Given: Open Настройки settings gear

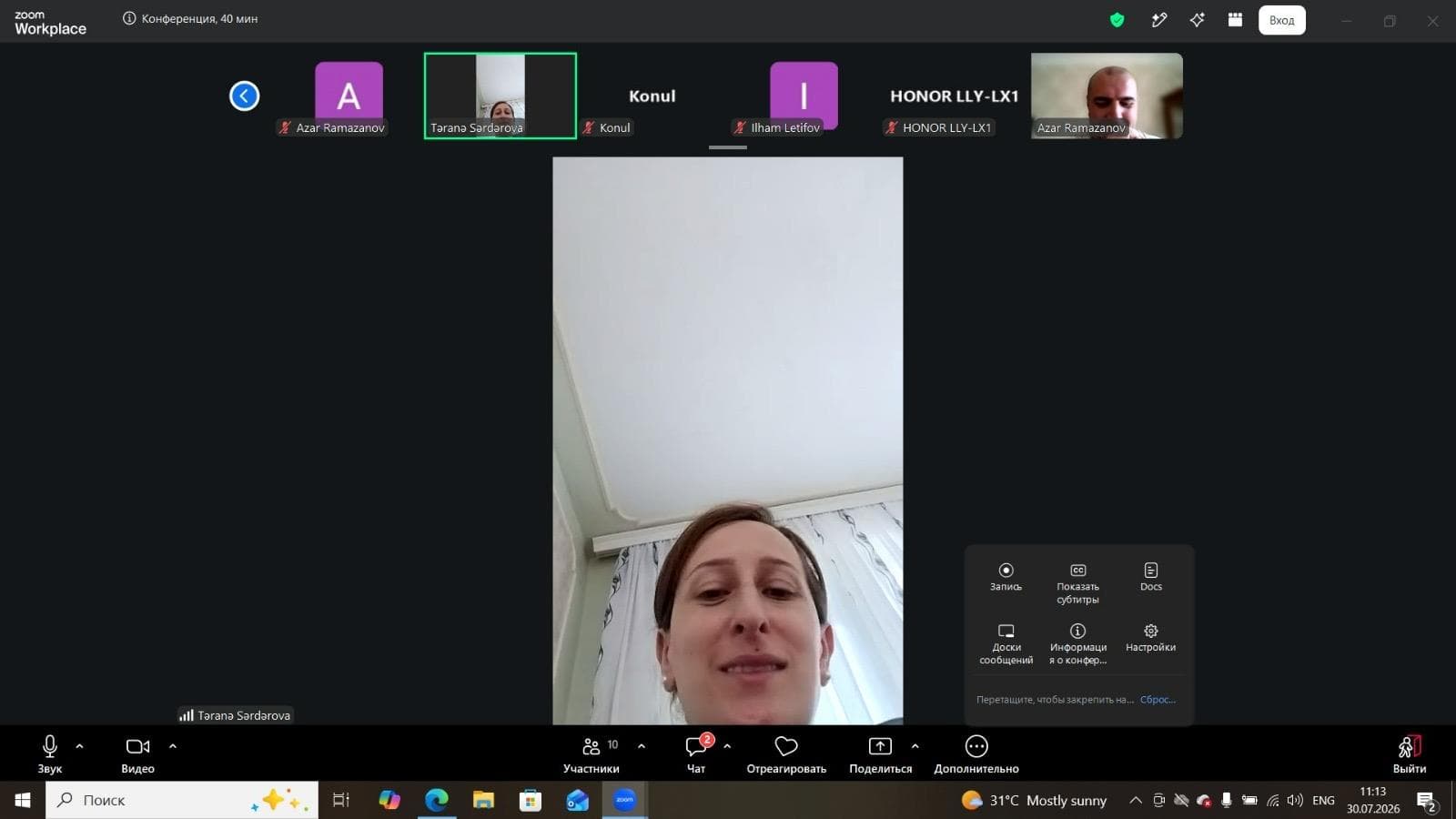Looking at the screenshot, I should 1150,638.
